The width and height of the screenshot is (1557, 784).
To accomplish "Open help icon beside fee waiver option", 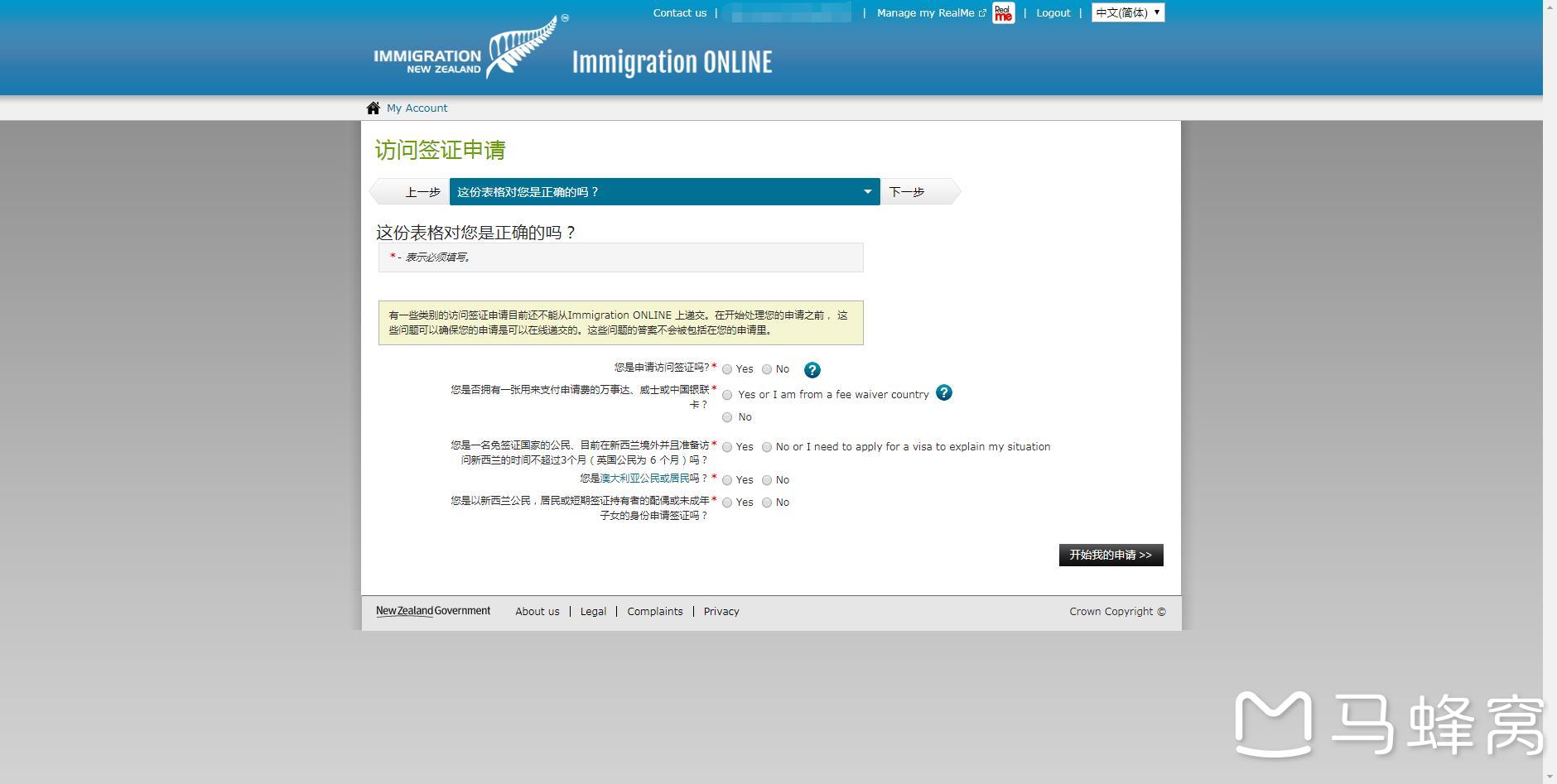I will [x=943, y=393].
